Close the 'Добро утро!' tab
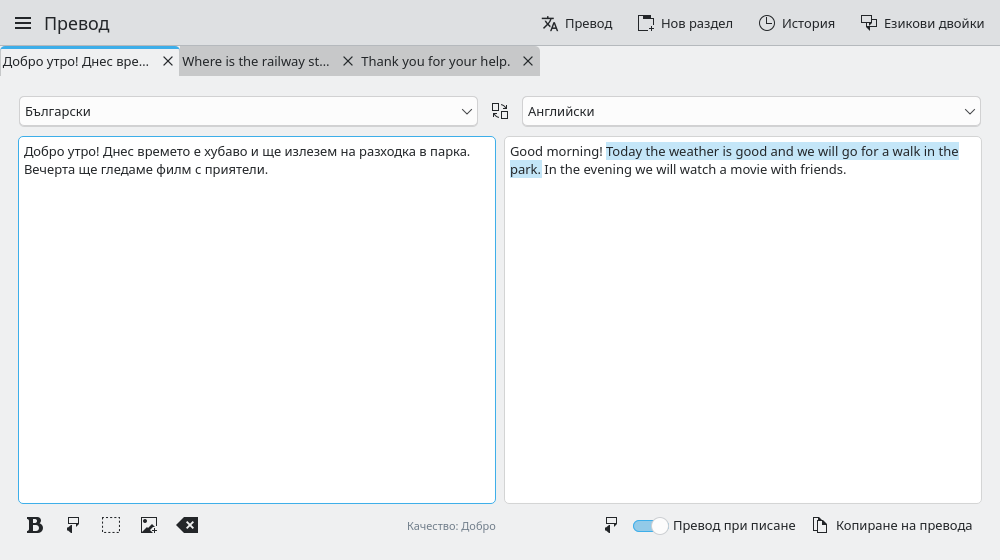The height and width of the screenshot is (560, 1000). (x=168, y=61)
